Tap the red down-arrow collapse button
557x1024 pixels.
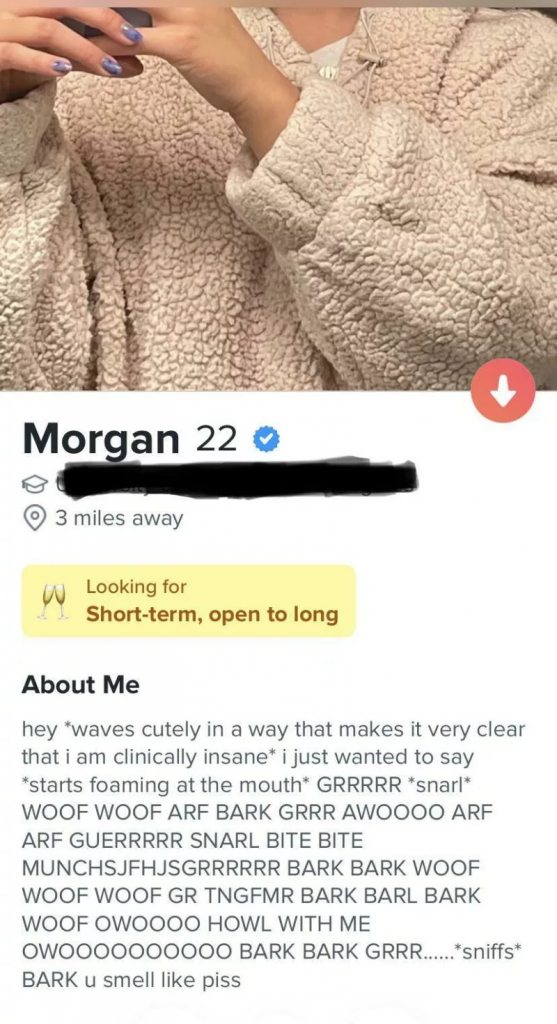point(503,391)
